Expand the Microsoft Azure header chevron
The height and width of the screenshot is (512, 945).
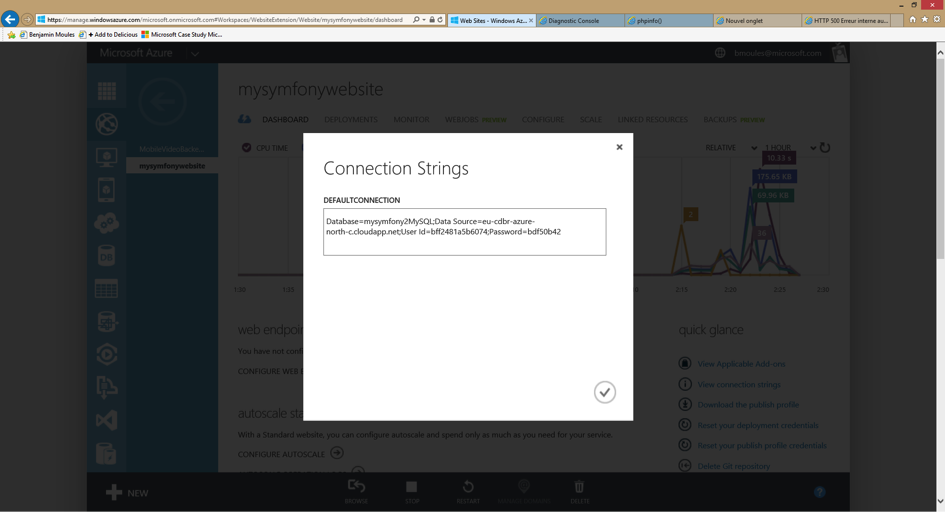pos(195,53)
